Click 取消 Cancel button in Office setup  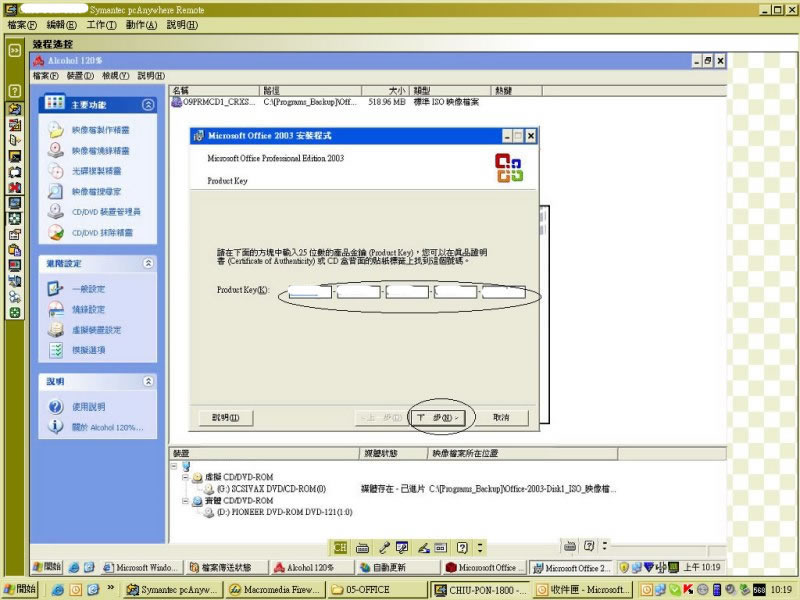click(501, 417)
